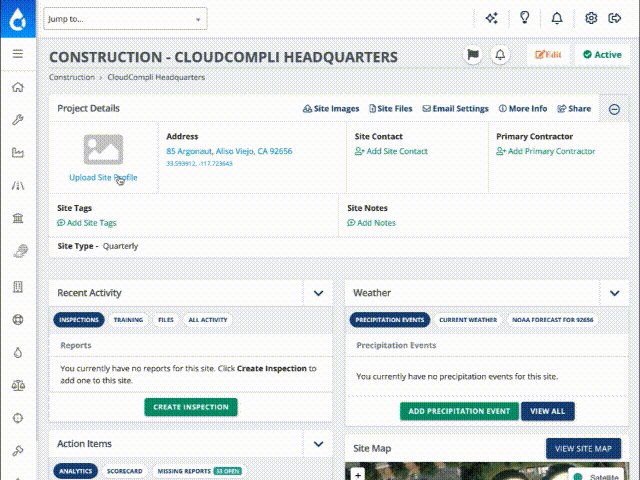Image resolution: width=640 pixels, height=480 pixels.
Task: Select the Scorecard tab
Action: (124, 471)
